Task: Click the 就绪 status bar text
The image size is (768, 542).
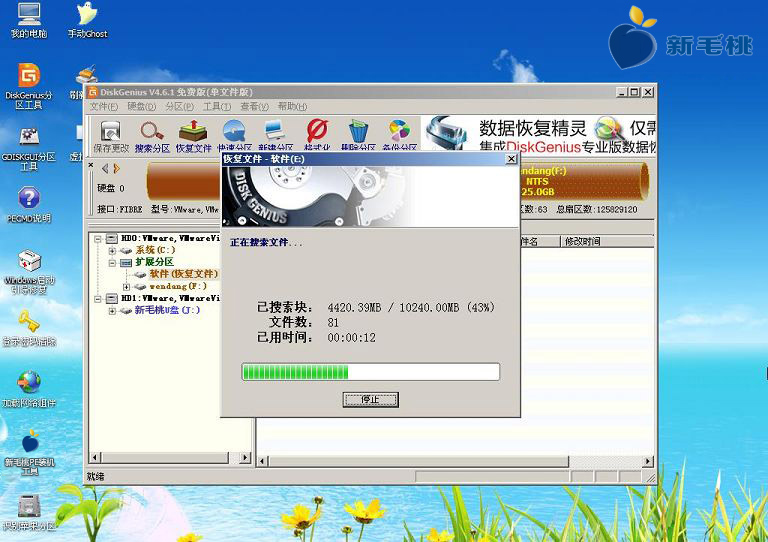Action: coord(96,476)
